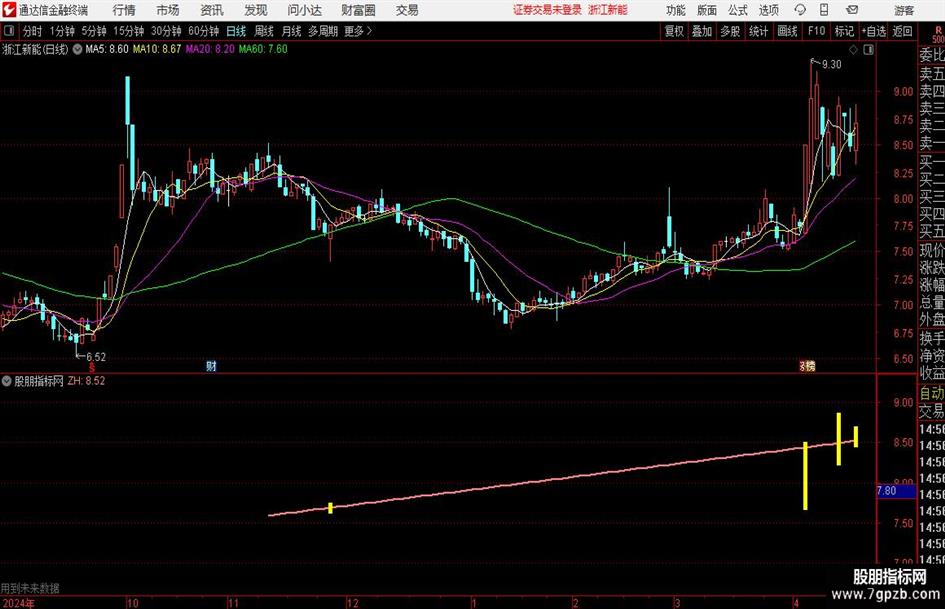Switch to 1分钟 period
Image resolution: width=945 pixels, height=609 pixels.
[62, 31]
